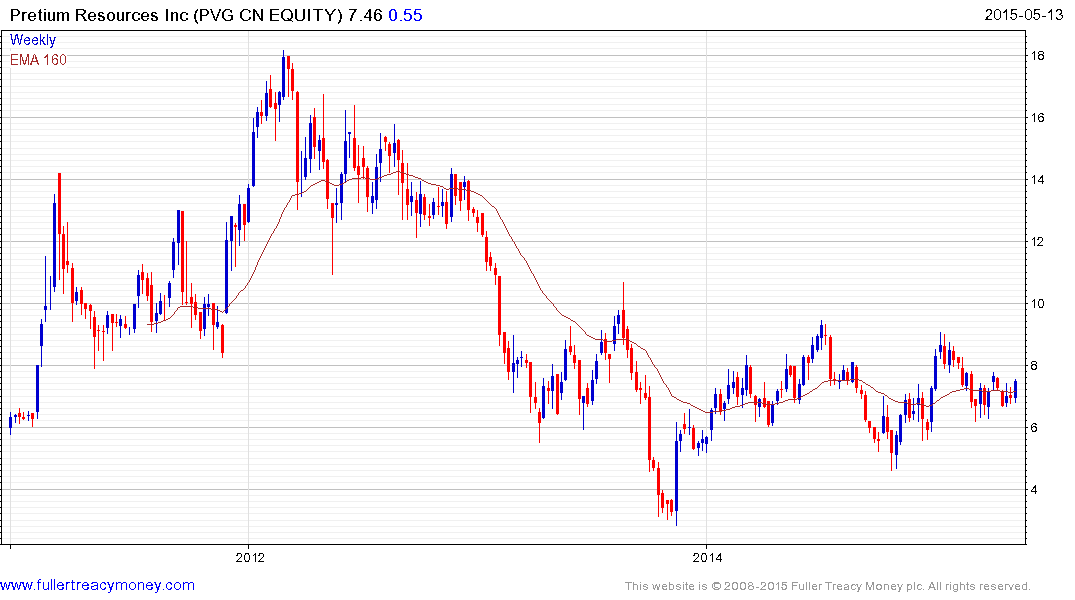Click the 4 price axis label
Image resolution: width=1075 pixels, height=600 pixels.
pyautogui.click(x=1034, y=490)
